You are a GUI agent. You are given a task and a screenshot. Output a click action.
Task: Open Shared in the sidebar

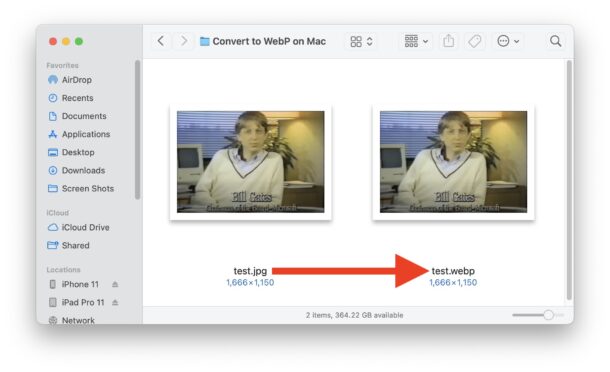point(75,246)
